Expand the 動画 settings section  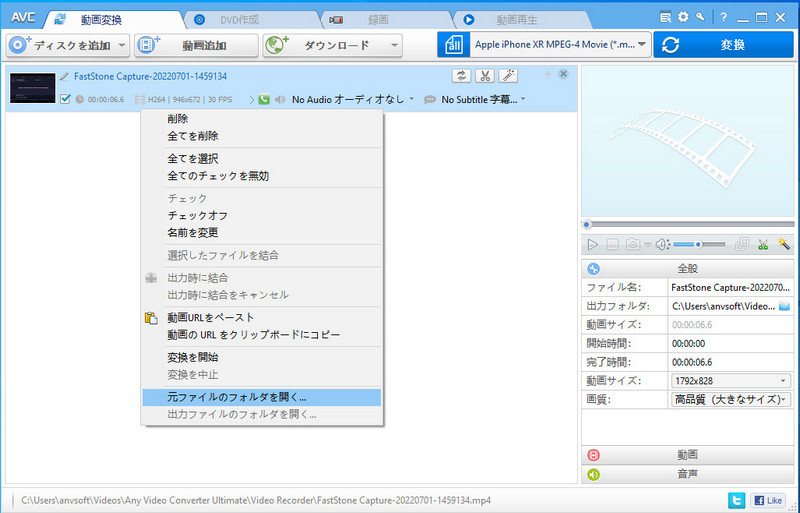click(687, 455)
